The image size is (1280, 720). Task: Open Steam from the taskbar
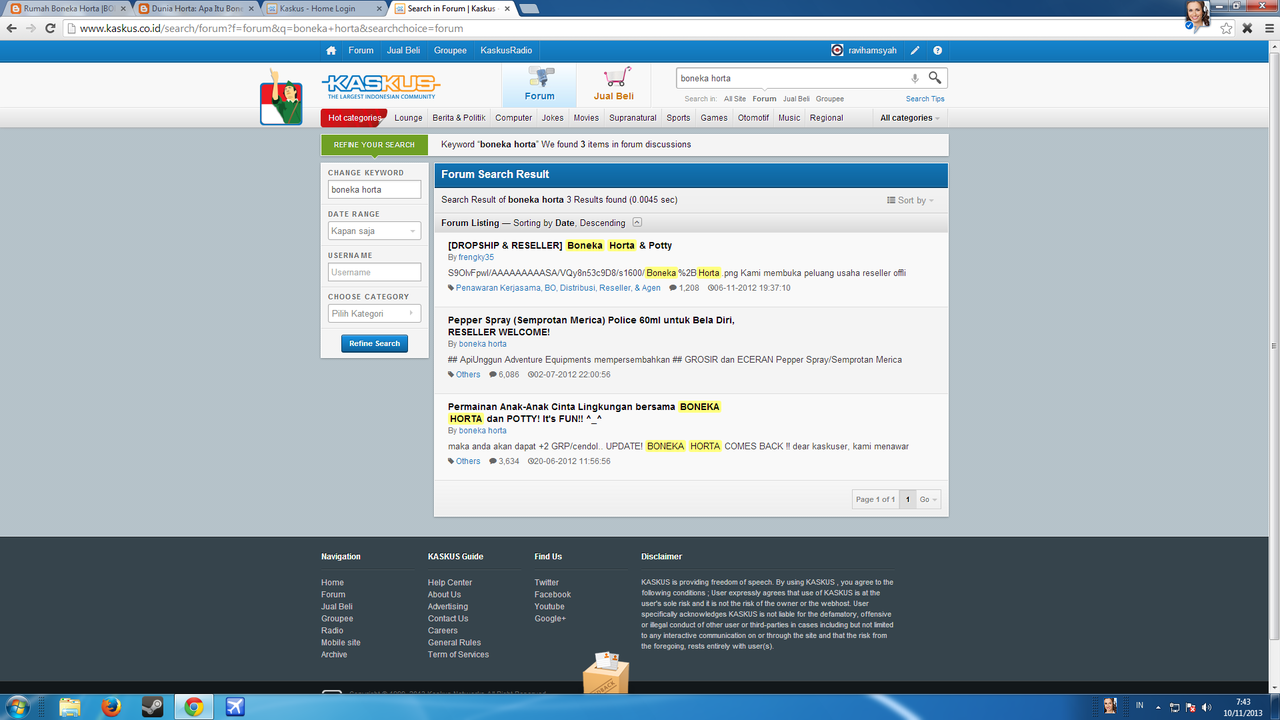[152, 707]
